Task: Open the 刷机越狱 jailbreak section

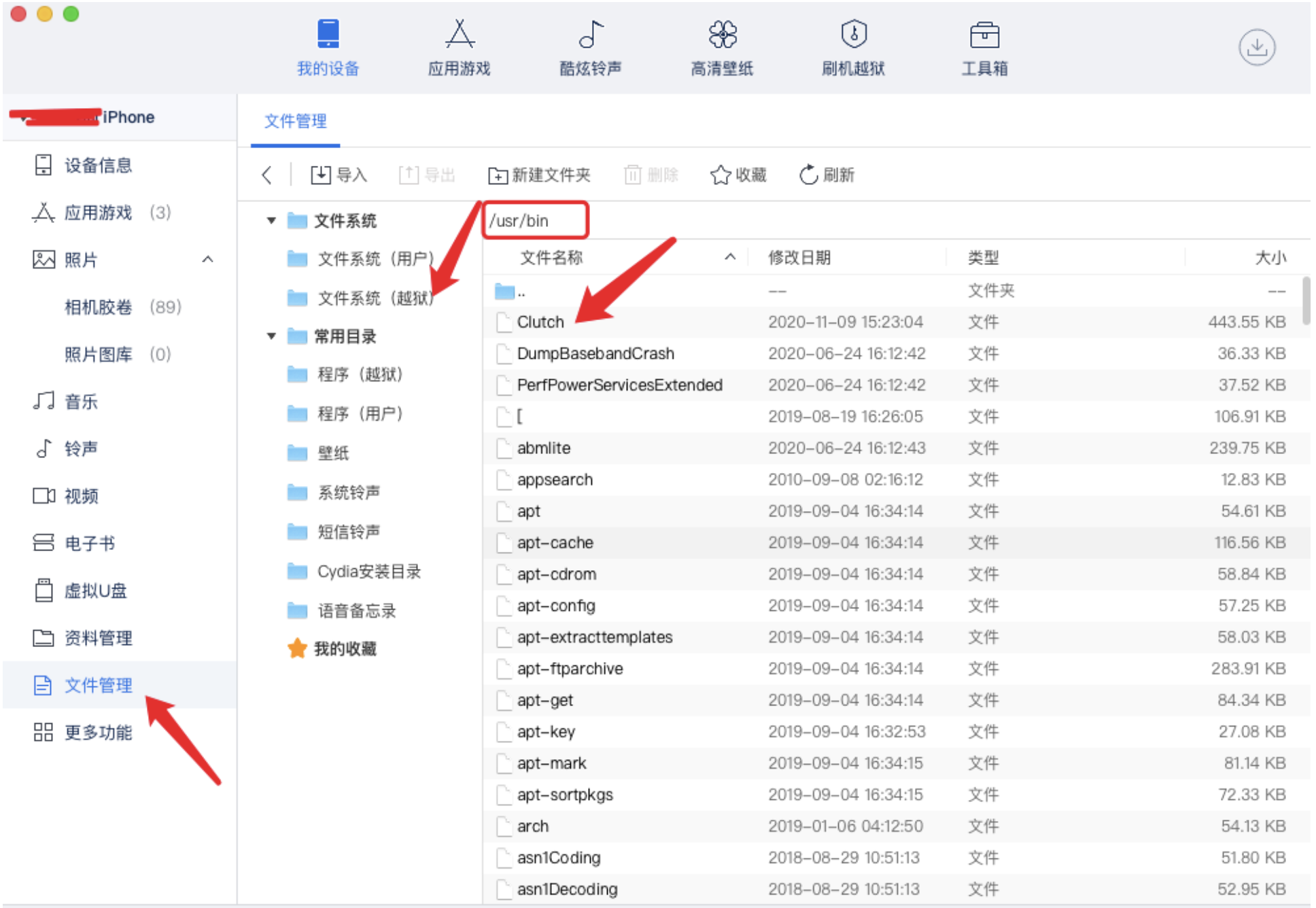Action: (x=853, y=48)
